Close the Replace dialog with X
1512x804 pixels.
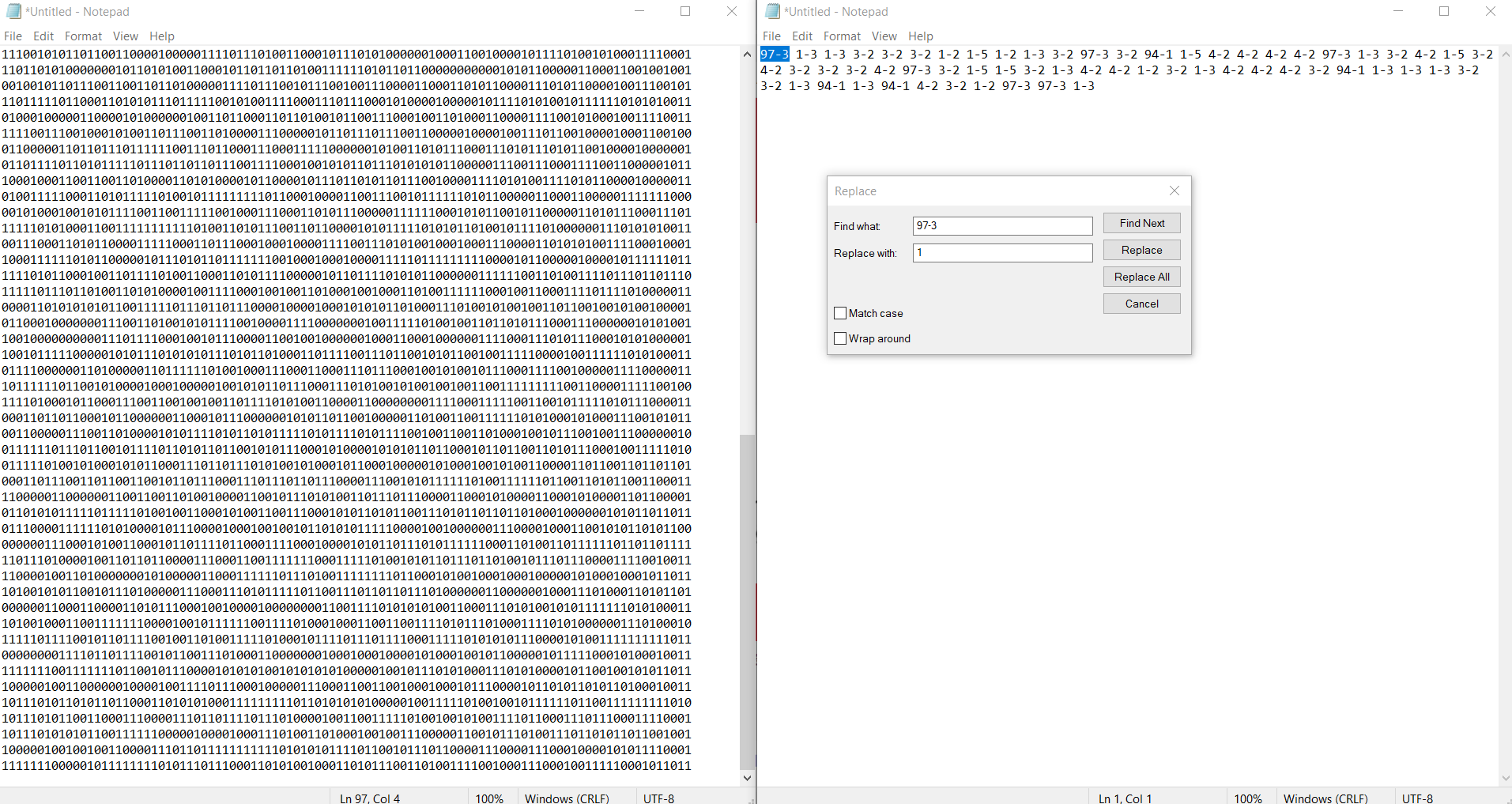(1174, 191)
